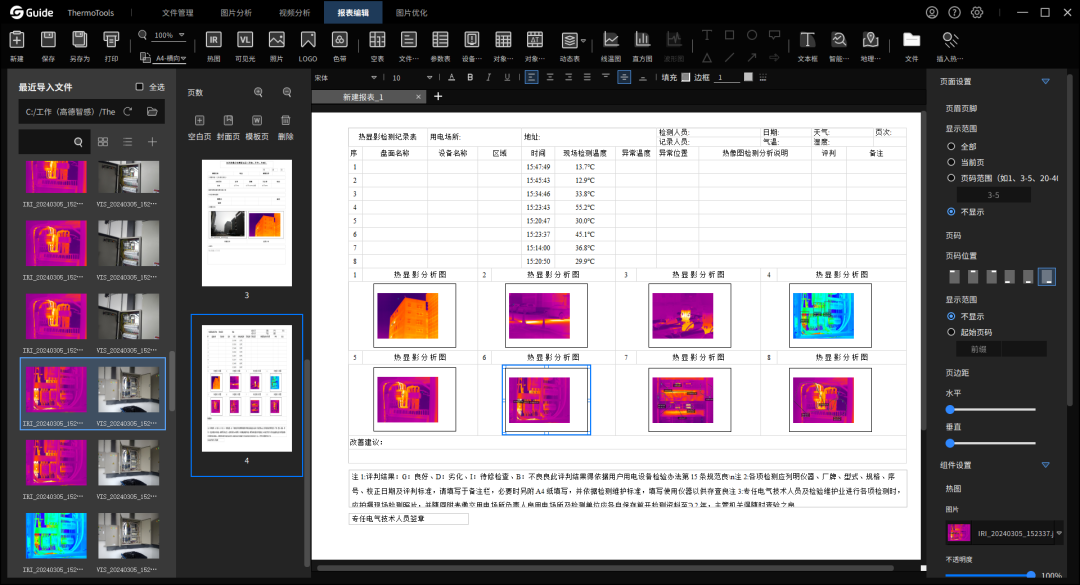The image size is (1080, 585).
Task: Select the triangle shape tool
Action: coord(707,58)
